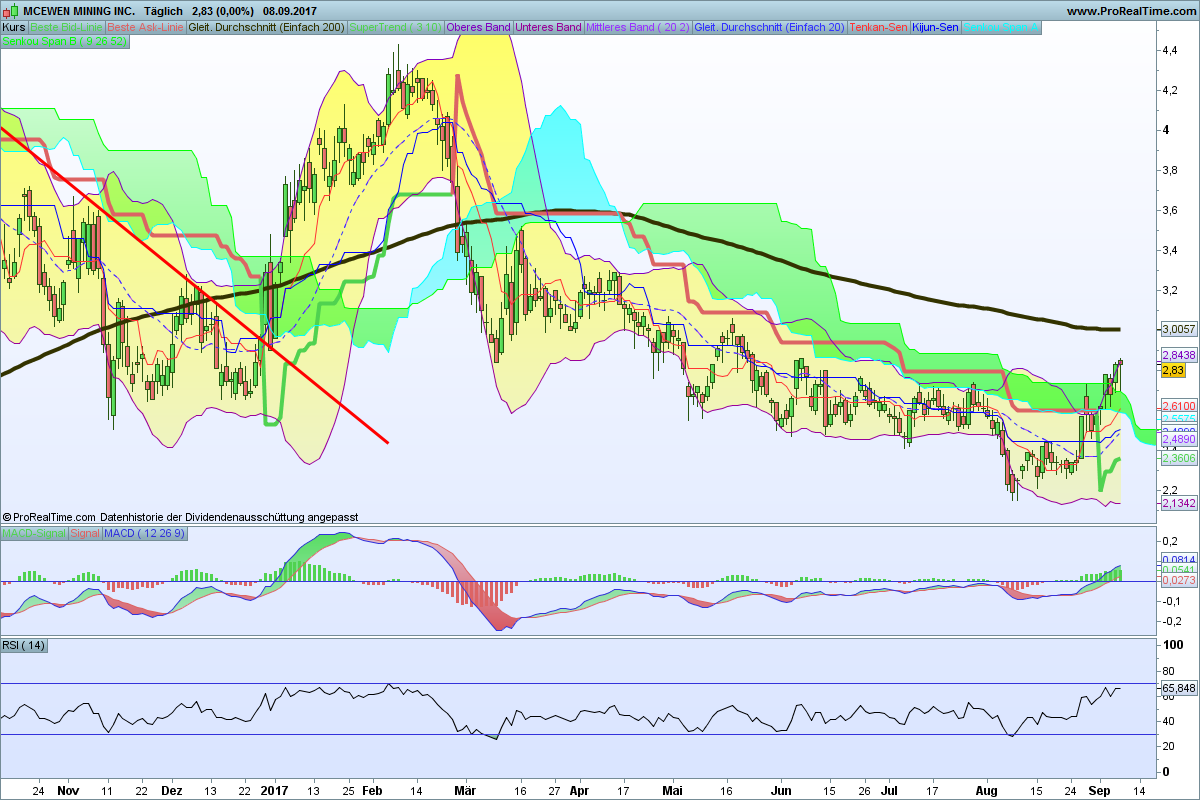Click the MACD-Signal label in the MACD panel

click(34, 534)
